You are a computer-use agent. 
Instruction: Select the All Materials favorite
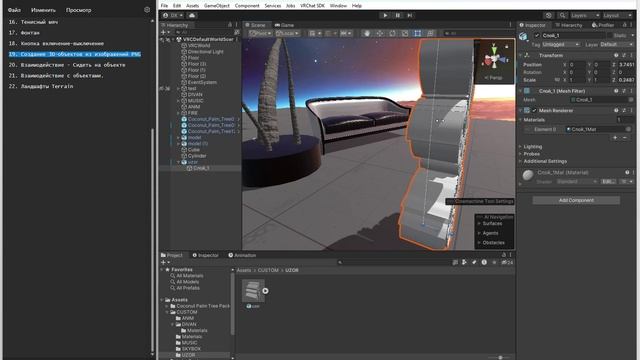190,276
